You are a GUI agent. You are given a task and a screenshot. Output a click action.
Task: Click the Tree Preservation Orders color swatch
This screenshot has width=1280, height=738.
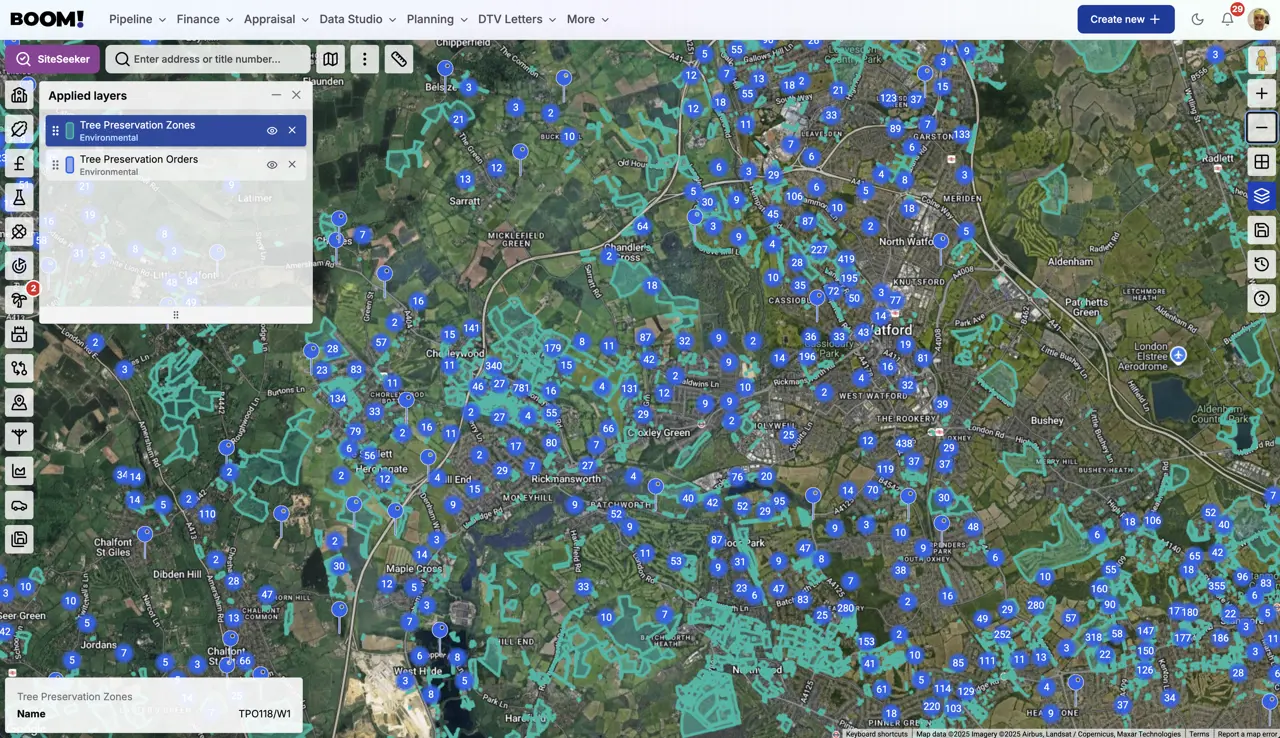click(x=70, y=165)
